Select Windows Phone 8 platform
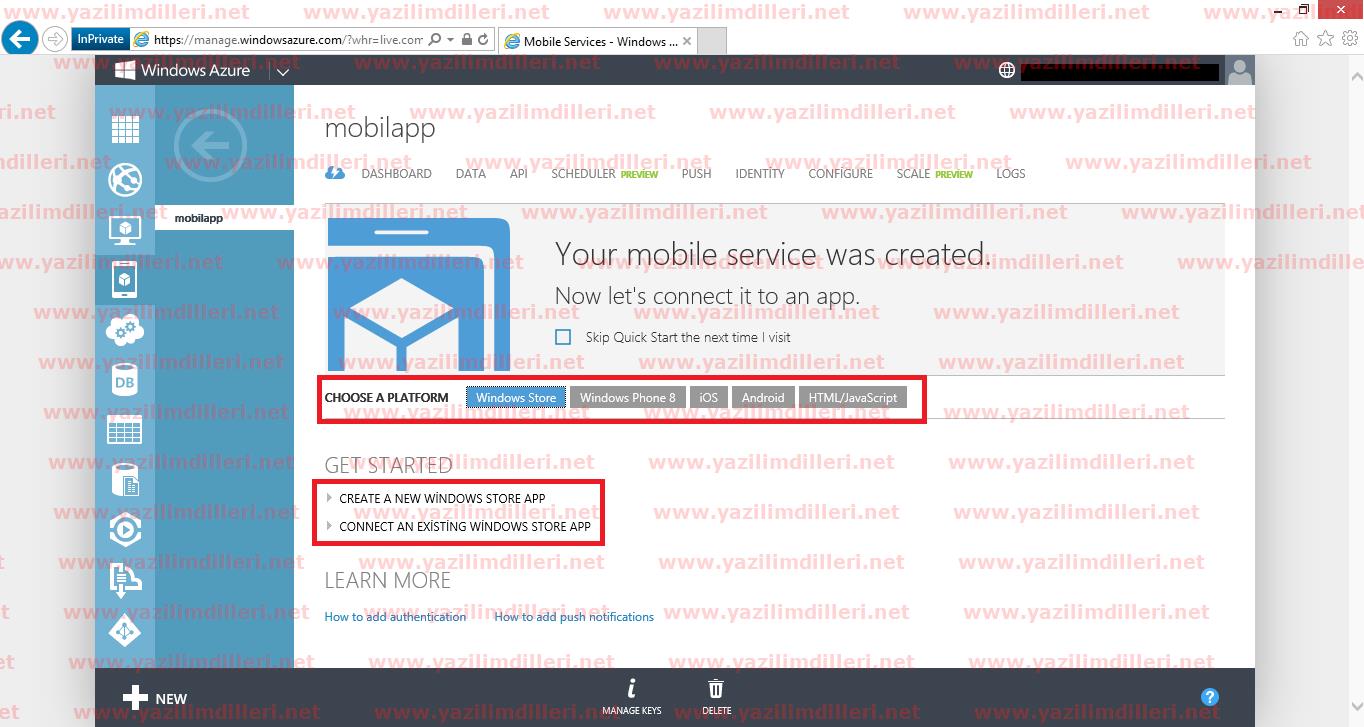The height and width of the screenshot is (727, 1364). (627, 398)
